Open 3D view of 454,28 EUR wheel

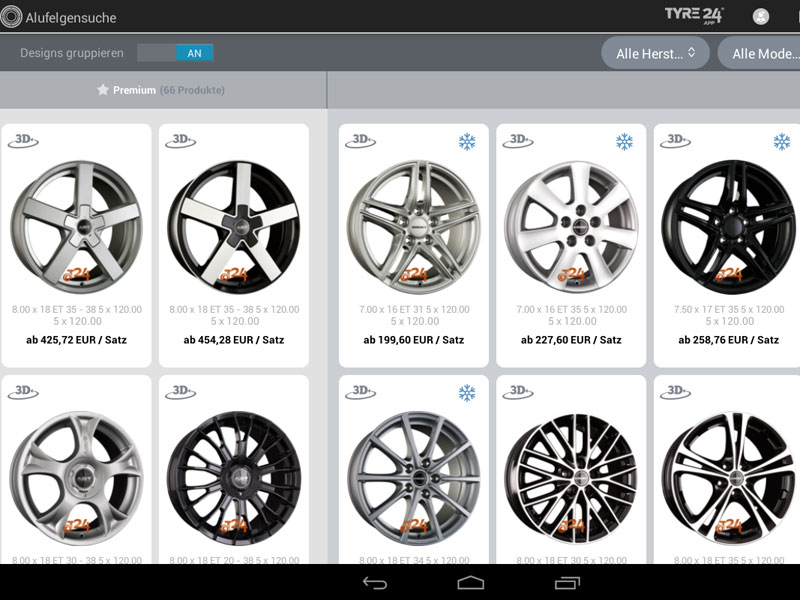(181, 141)
